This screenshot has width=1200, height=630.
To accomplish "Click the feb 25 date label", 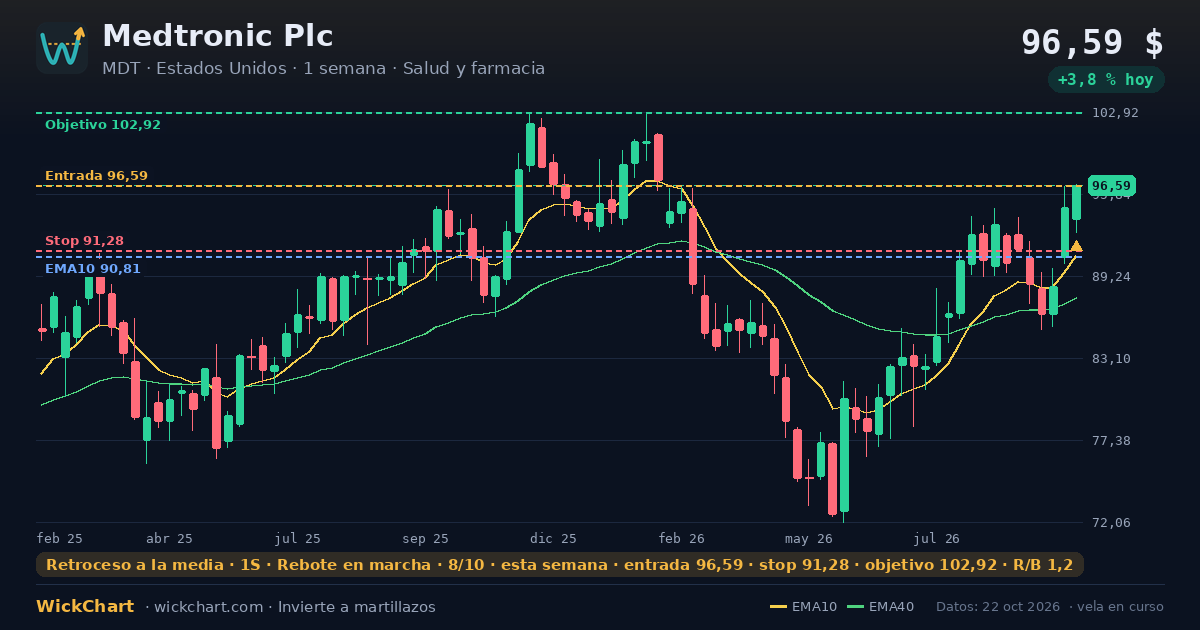I will (x=60, y=538).
